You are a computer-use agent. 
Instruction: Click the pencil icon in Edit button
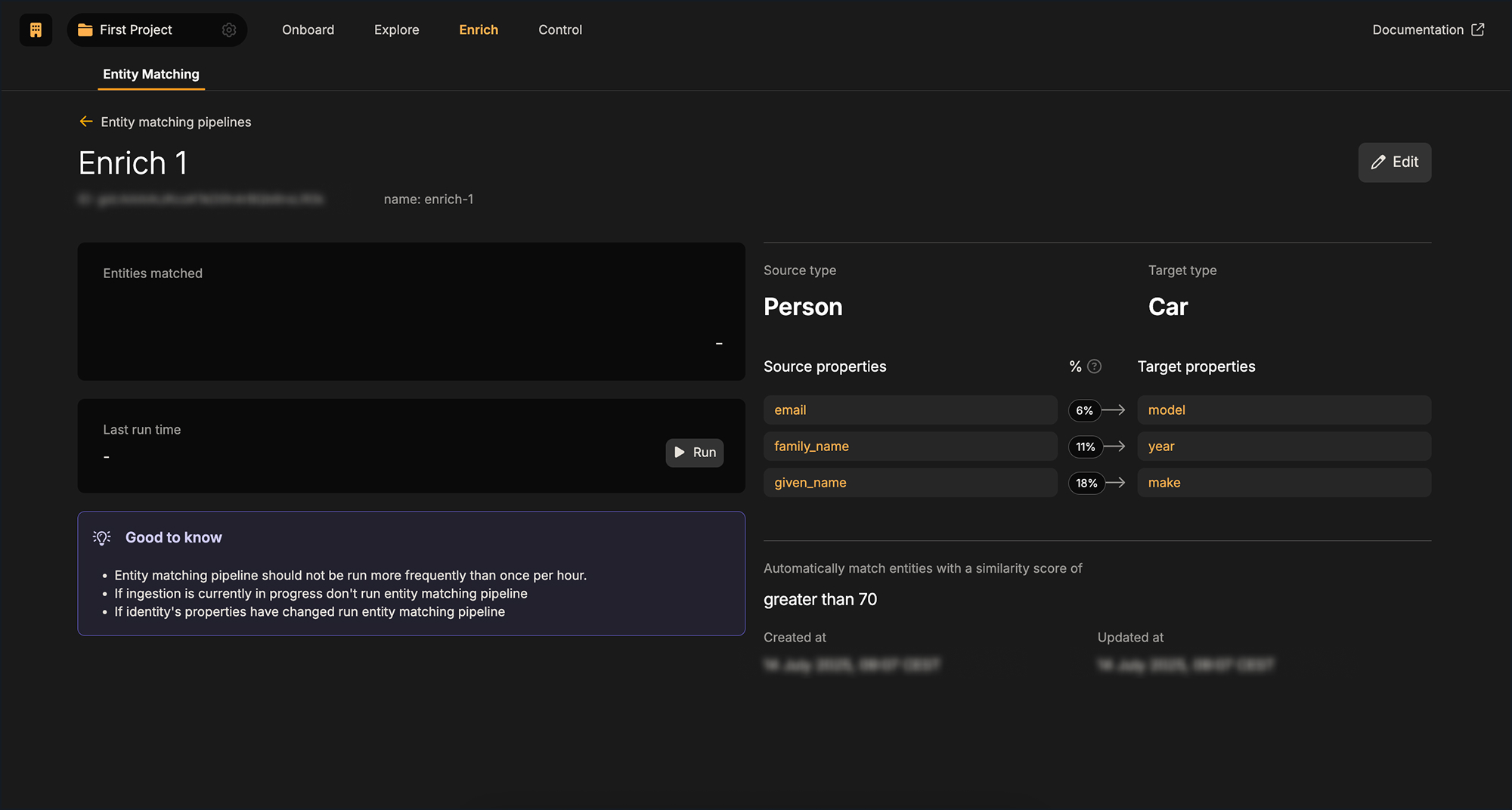point(1378,162)
